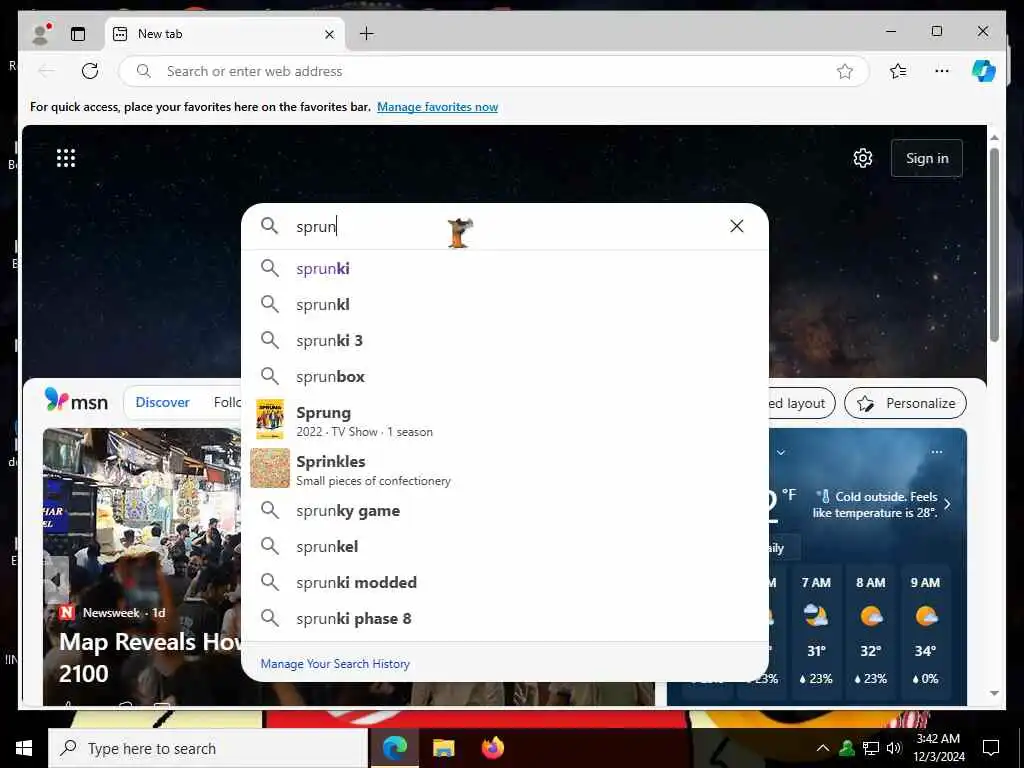Switch to the Discover tab

pos(162,402)
